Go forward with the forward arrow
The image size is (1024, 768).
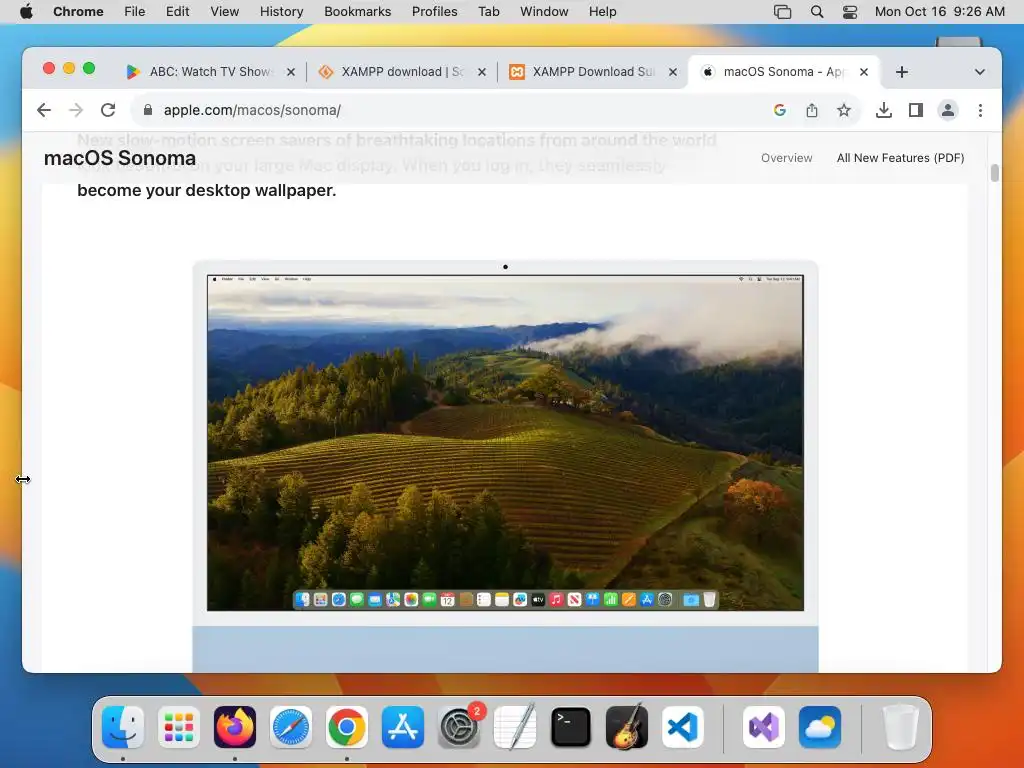click(76, 110)
